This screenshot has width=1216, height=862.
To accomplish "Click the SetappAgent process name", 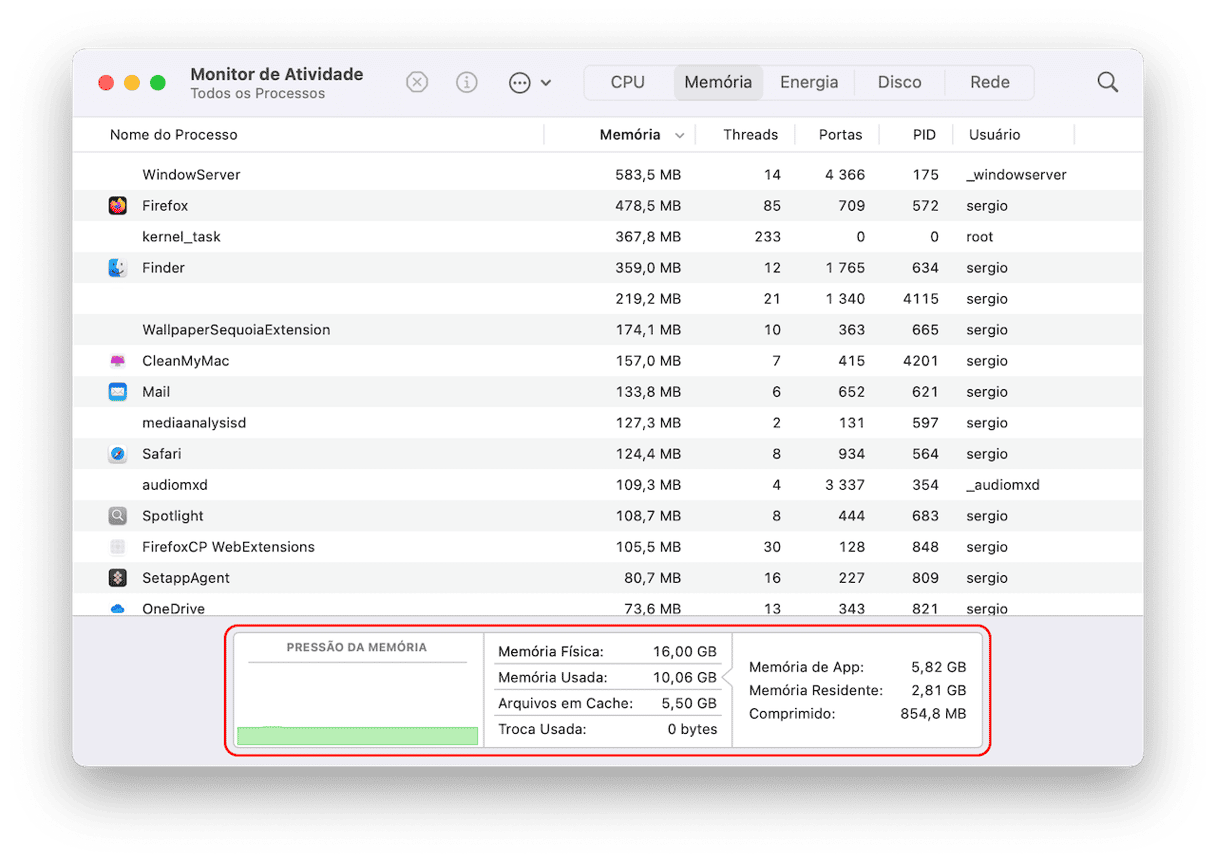I will (x=186, y=578).
